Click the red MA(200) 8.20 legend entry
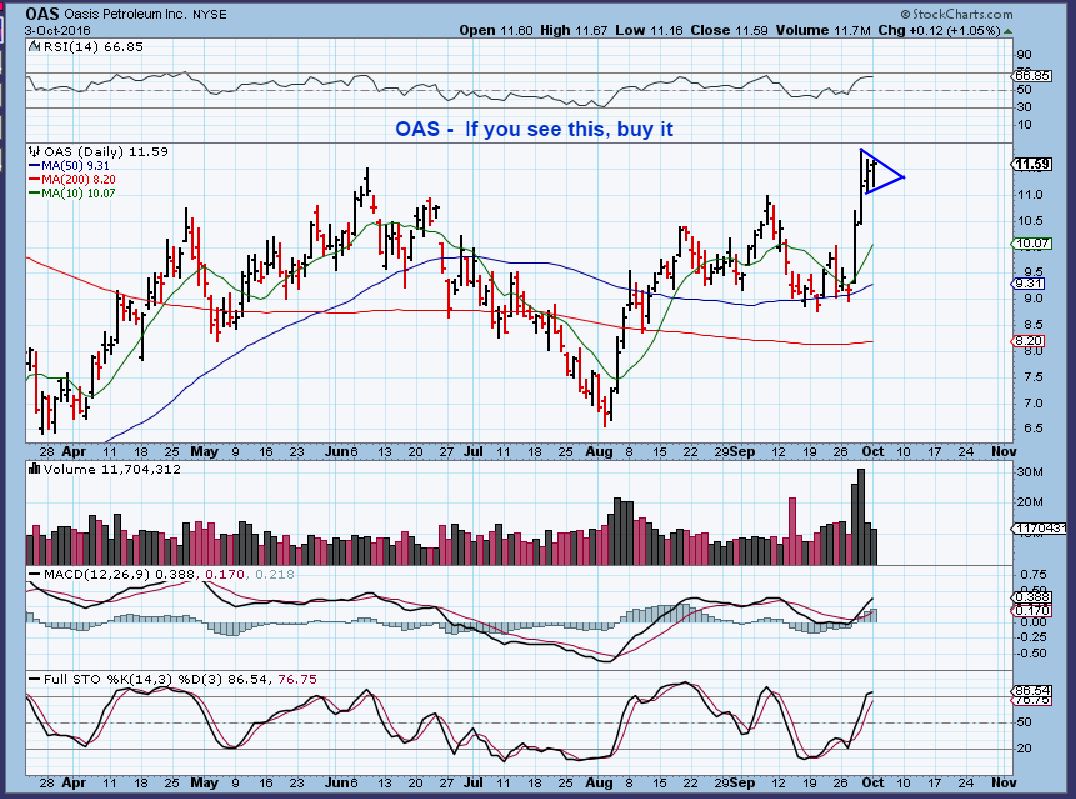This screenshot has width=1076, height=799. (72, 179)
